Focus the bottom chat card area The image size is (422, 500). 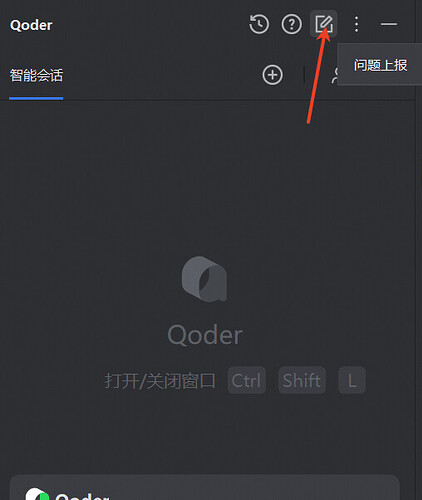(x=205, y=488)
